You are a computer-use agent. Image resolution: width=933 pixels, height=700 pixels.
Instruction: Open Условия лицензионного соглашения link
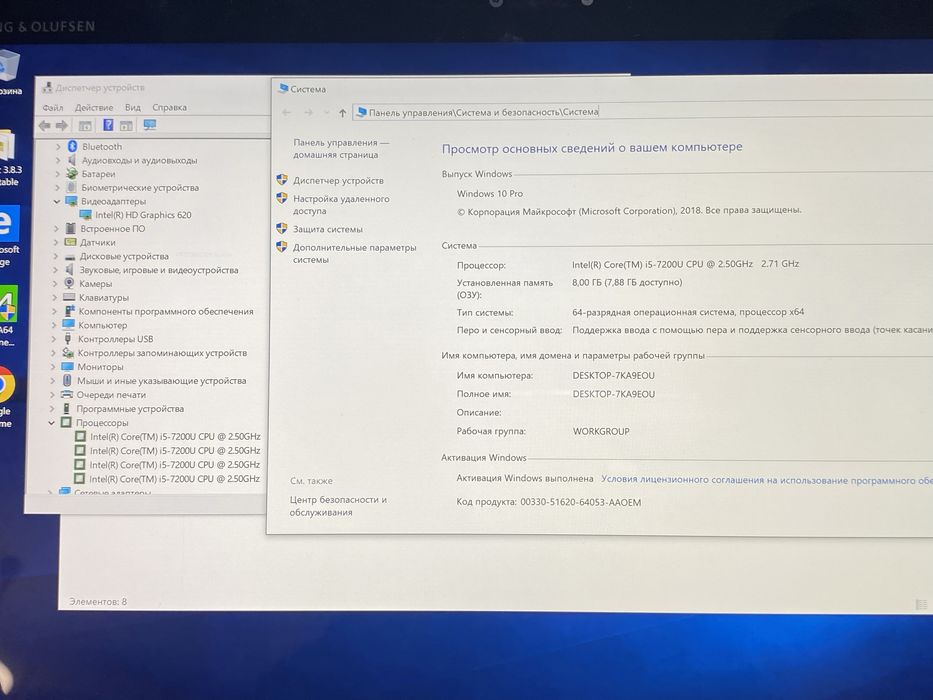(766, 480)
